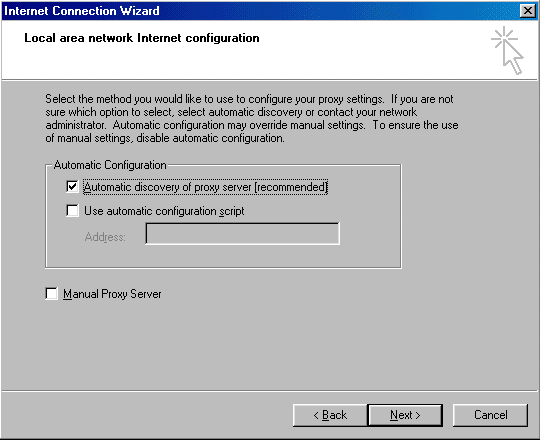Cancel the connection wizard
540x440 pixels.
point(490,415)
